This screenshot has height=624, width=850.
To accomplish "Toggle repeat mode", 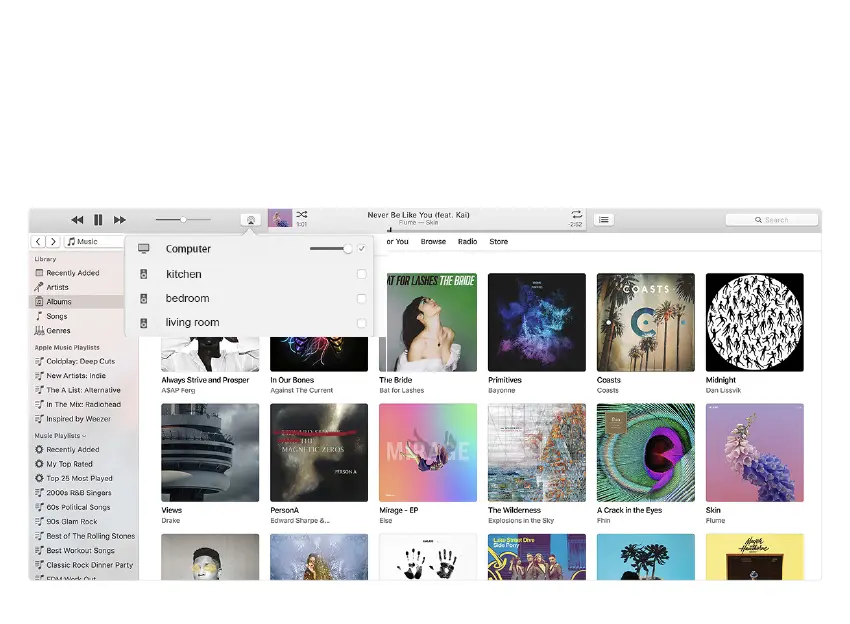I will pyautogui.click(x=576, y=214).
